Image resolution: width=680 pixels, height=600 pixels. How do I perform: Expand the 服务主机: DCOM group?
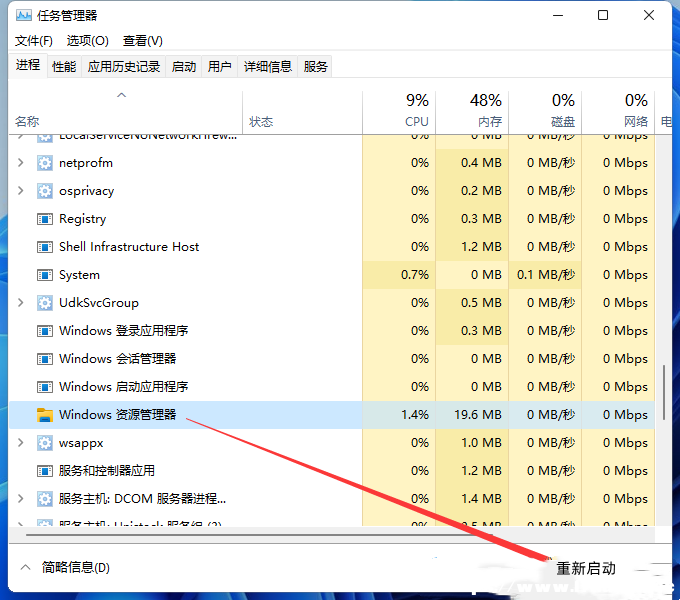[x=20, y=499]
